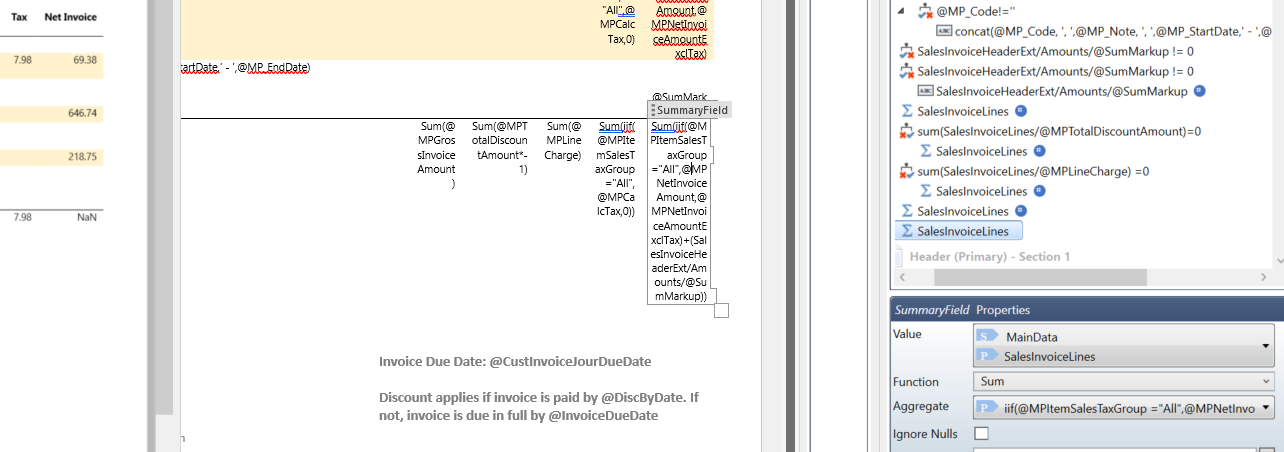This screenshot has width=1284, height=452.
Task: Toggle the Ignore Nulls checkbox
Action: click(x=981, y=434)
